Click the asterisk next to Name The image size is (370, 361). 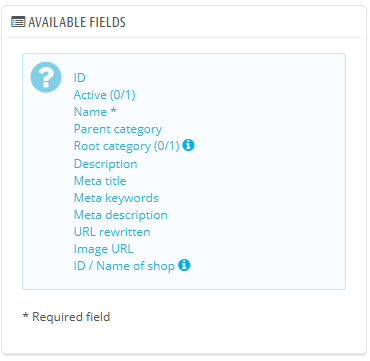[113, 110]
